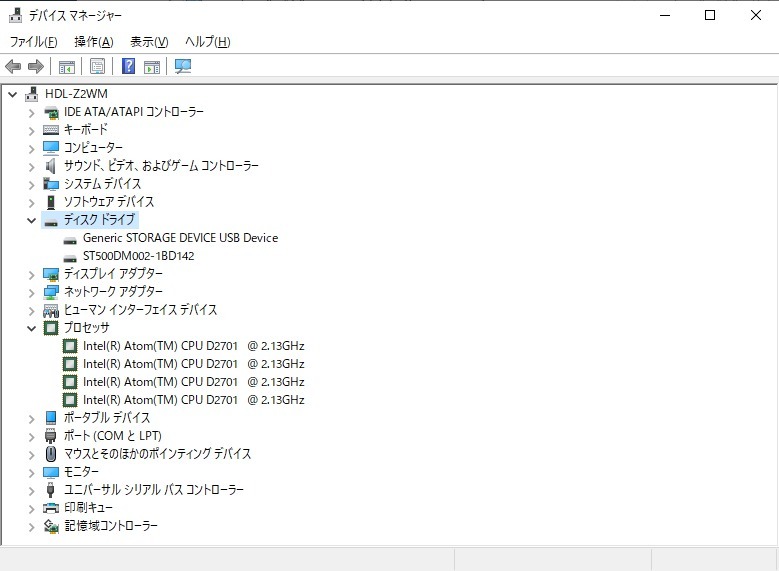The height and width of the screenshot is (571, 779).
Task: Click the Forward arrow toolbar icon
Action: point(36,66)
